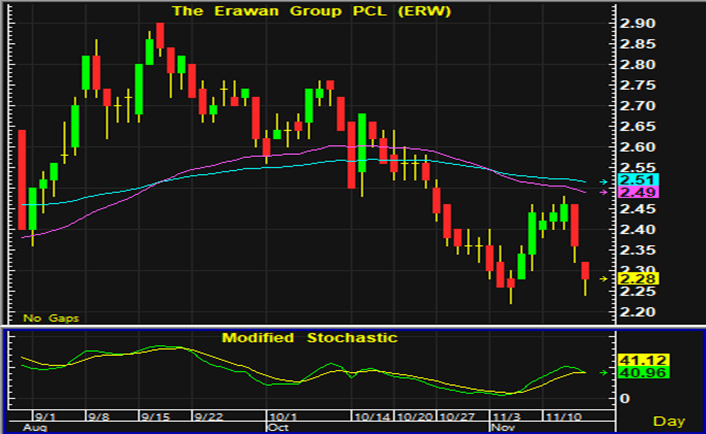Image resolution: width=706 pixels, height=434 pixels.
Task: Click the yellow 41.12 stochastic value box
Action: (642, 360)
